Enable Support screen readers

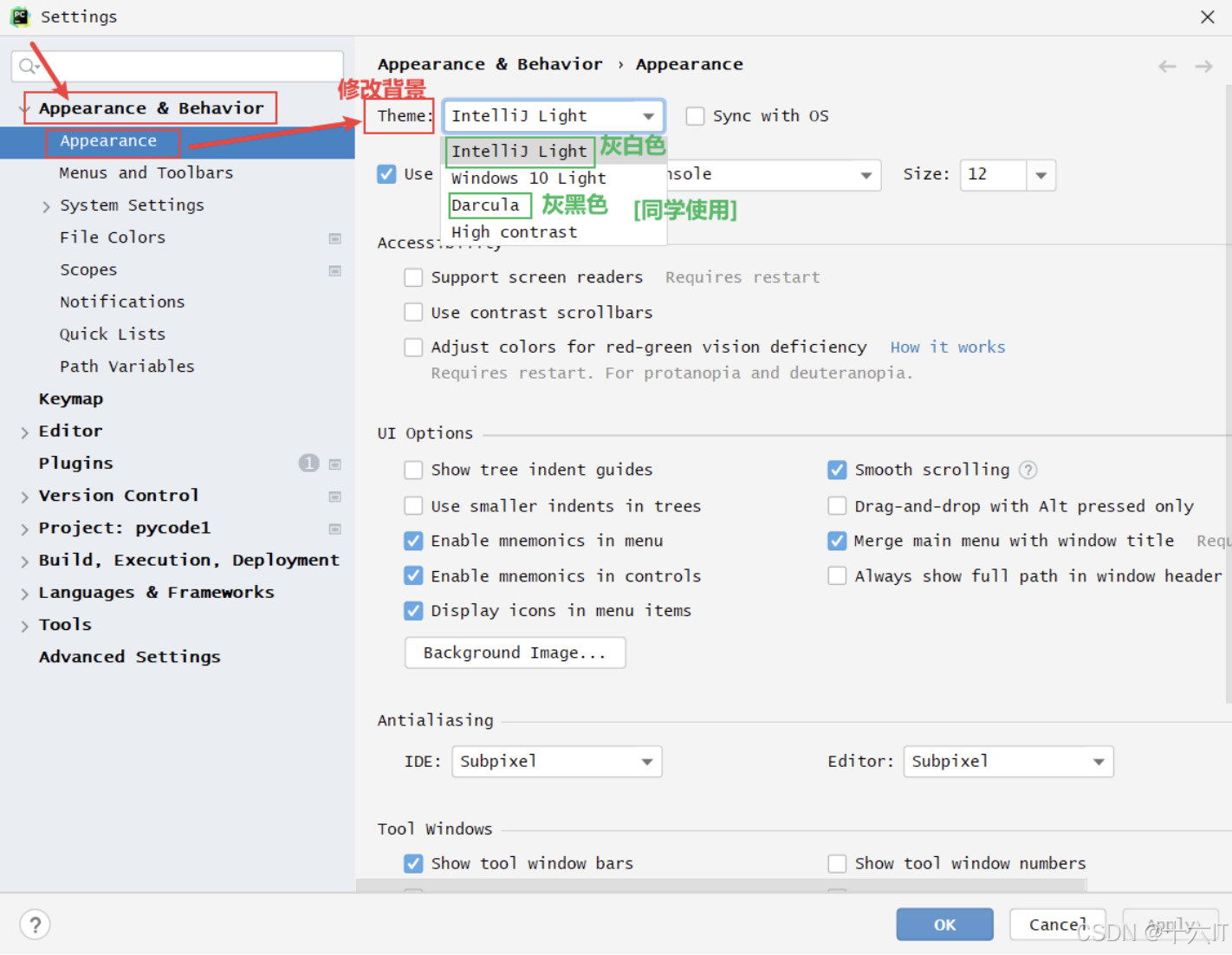pos(413,277)
